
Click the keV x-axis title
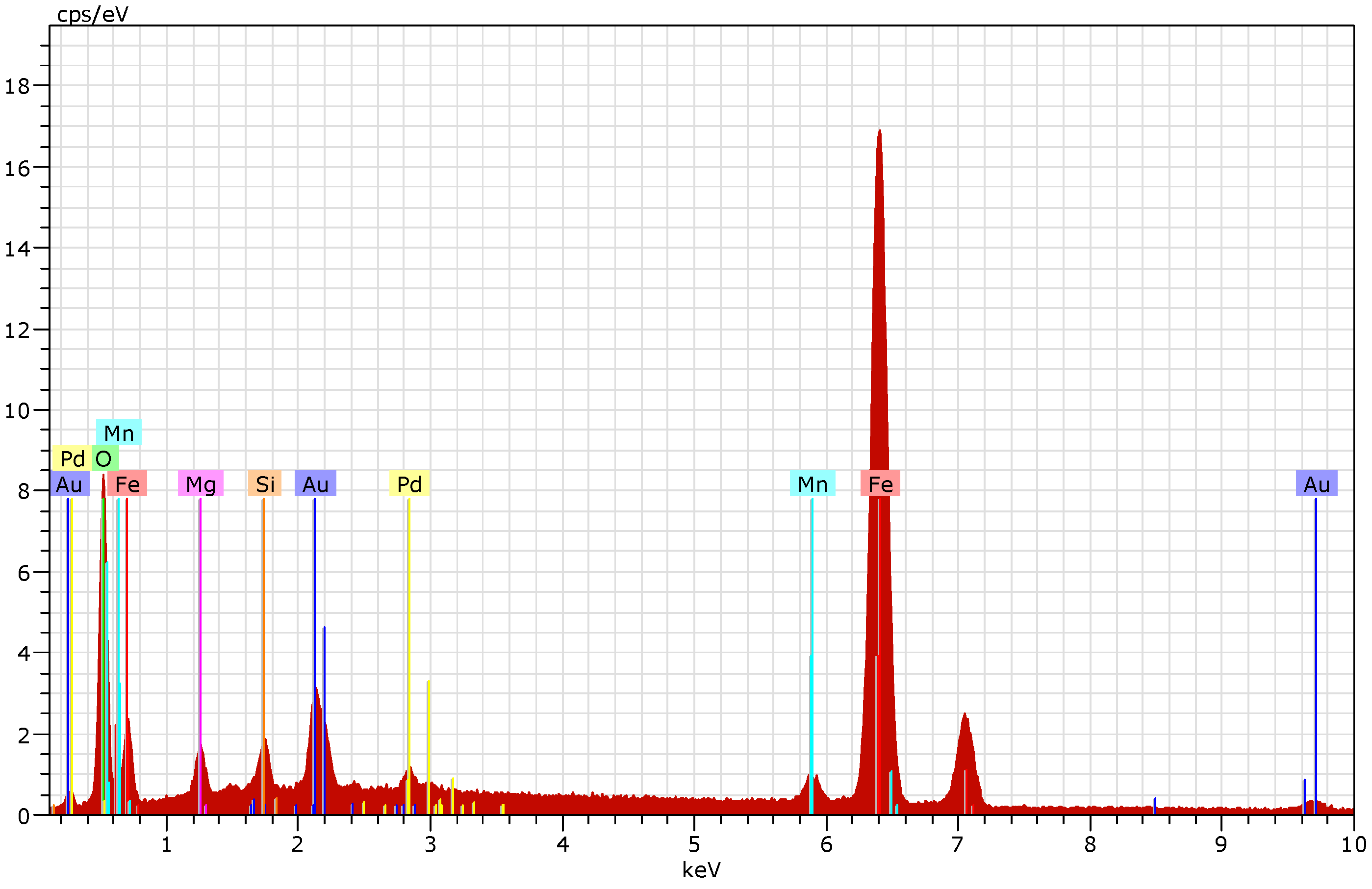tap(701, 870)
